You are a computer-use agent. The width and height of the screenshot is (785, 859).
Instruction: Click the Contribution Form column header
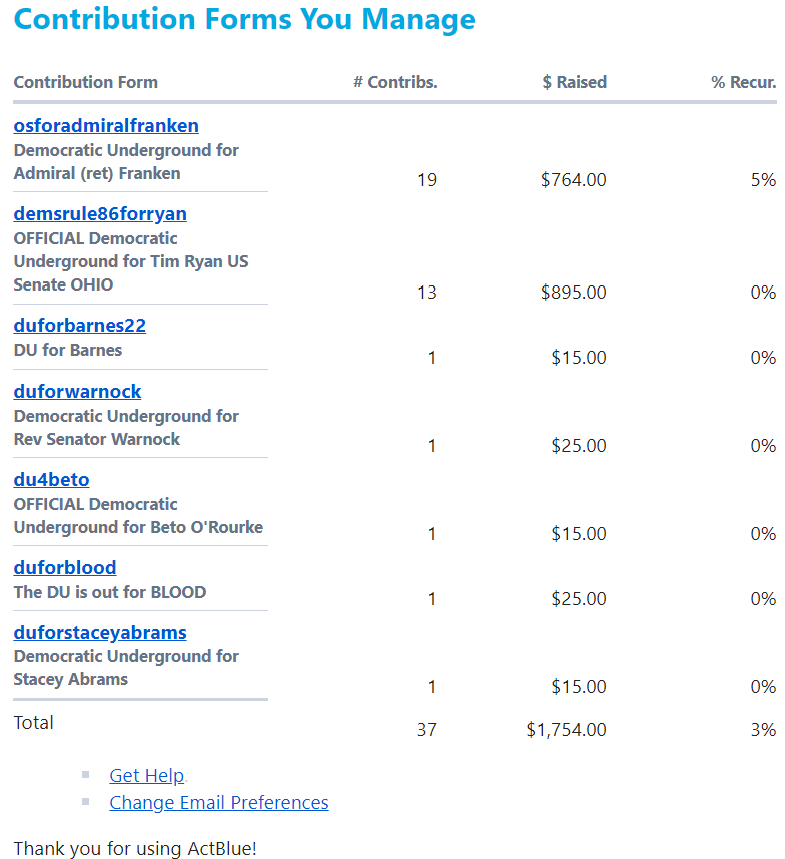pyautogui.click(x=86, y=83)
